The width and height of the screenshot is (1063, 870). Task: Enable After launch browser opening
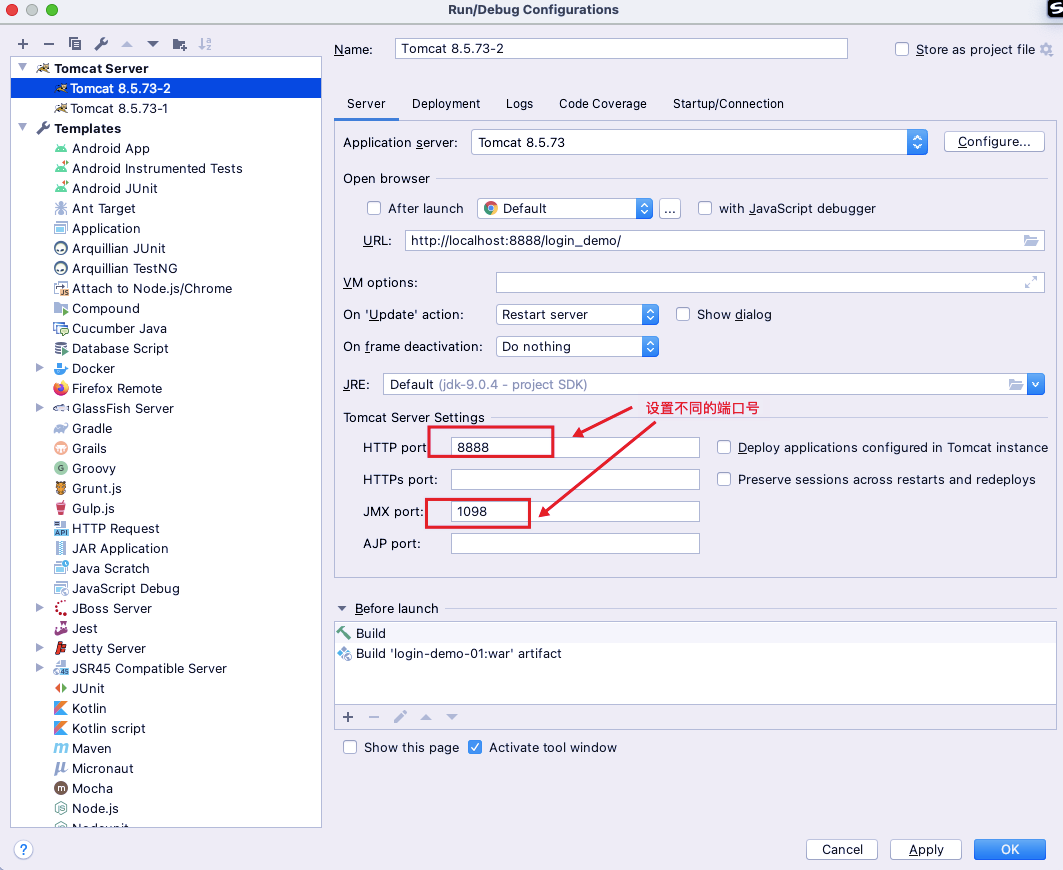pyautogui.click(x=374, y=208)
